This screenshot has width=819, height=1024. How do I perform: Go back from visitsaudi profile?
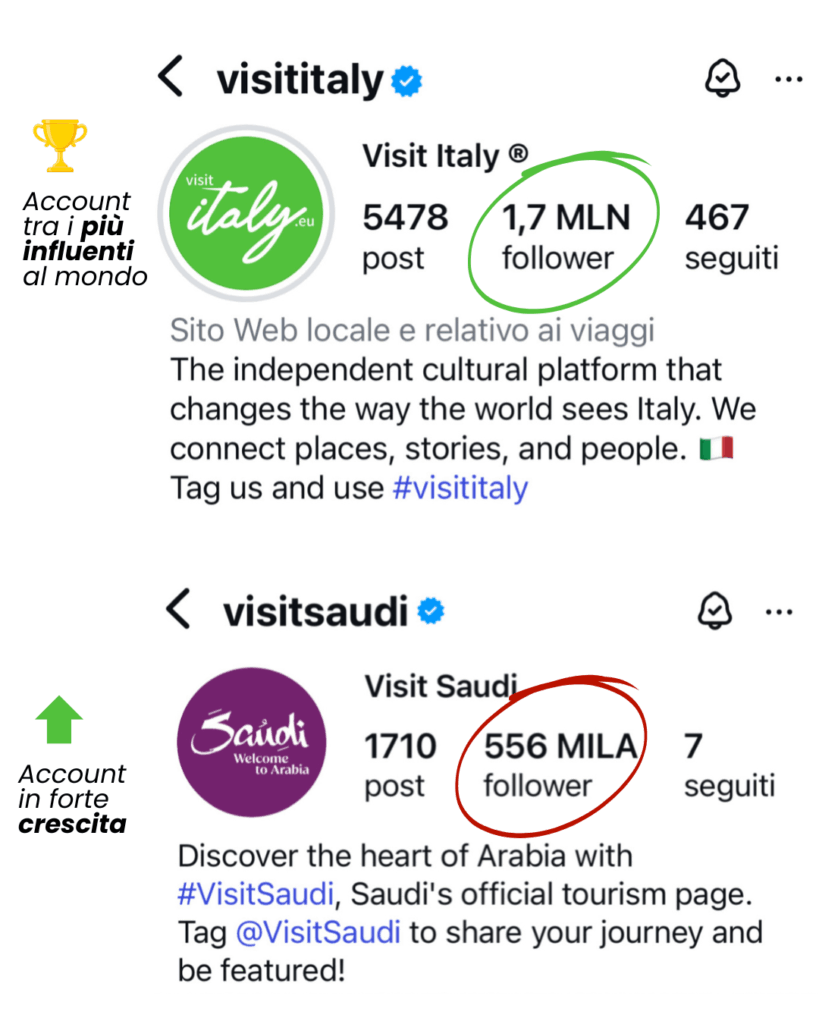178,609
